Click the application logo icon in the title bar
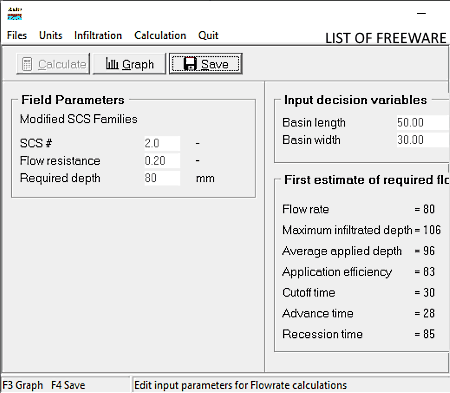 15,14
